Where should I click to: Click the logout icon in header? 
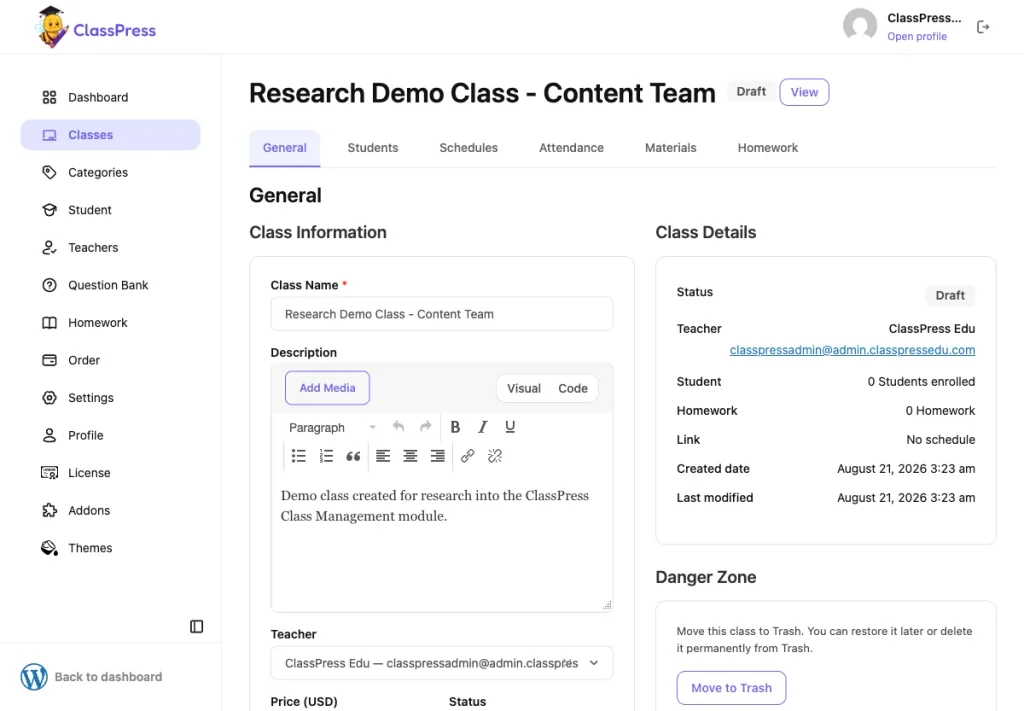click(983, 27)
